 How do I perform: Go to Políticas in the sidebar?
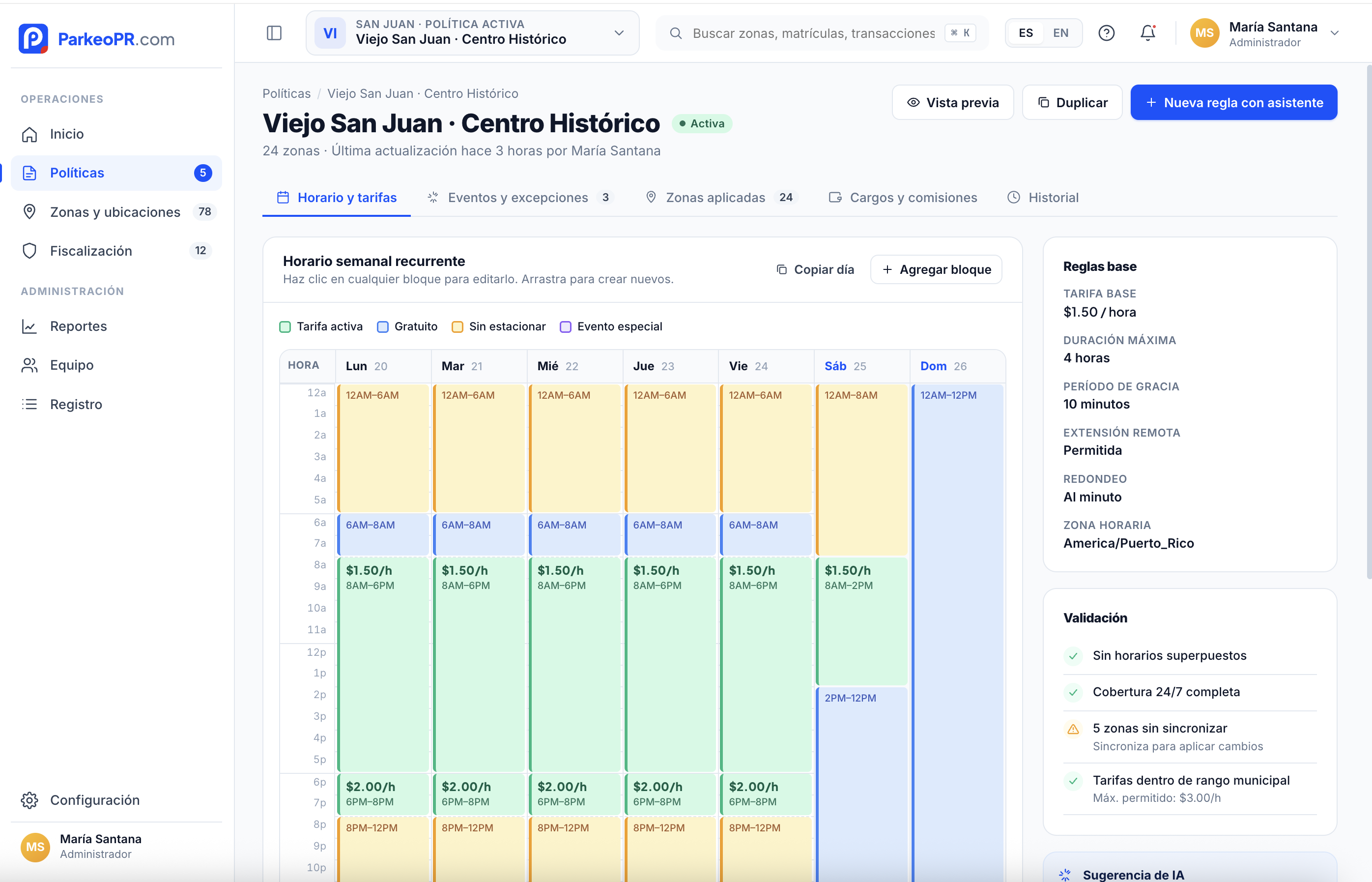tap(116, 173)
